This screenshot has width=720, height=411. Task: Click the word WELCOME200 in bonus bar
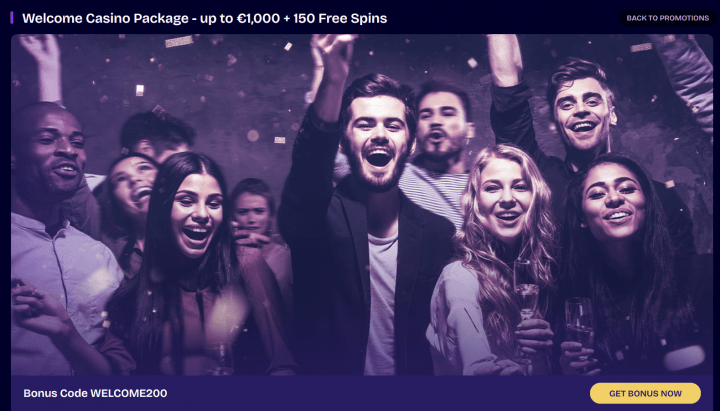[x=129, y=394]
